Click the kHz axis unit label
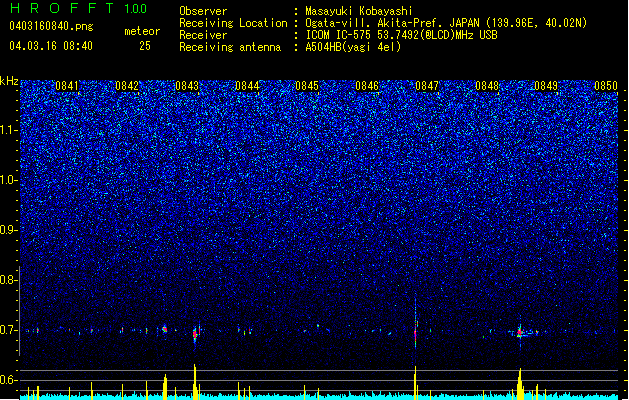This screenshot has width=629, height=400. pos(9,81)
